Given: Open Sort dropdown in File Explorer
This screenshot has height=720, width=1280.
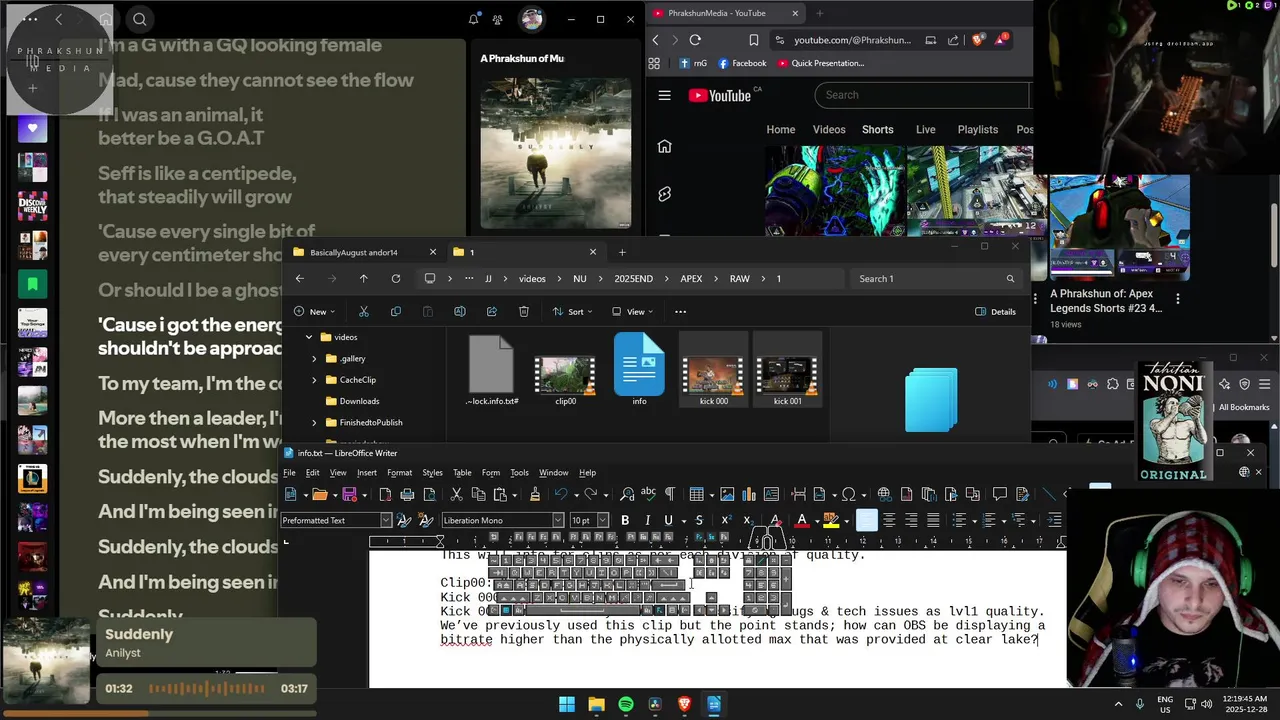Looking at the screenshot, I should tap(572, 312).
